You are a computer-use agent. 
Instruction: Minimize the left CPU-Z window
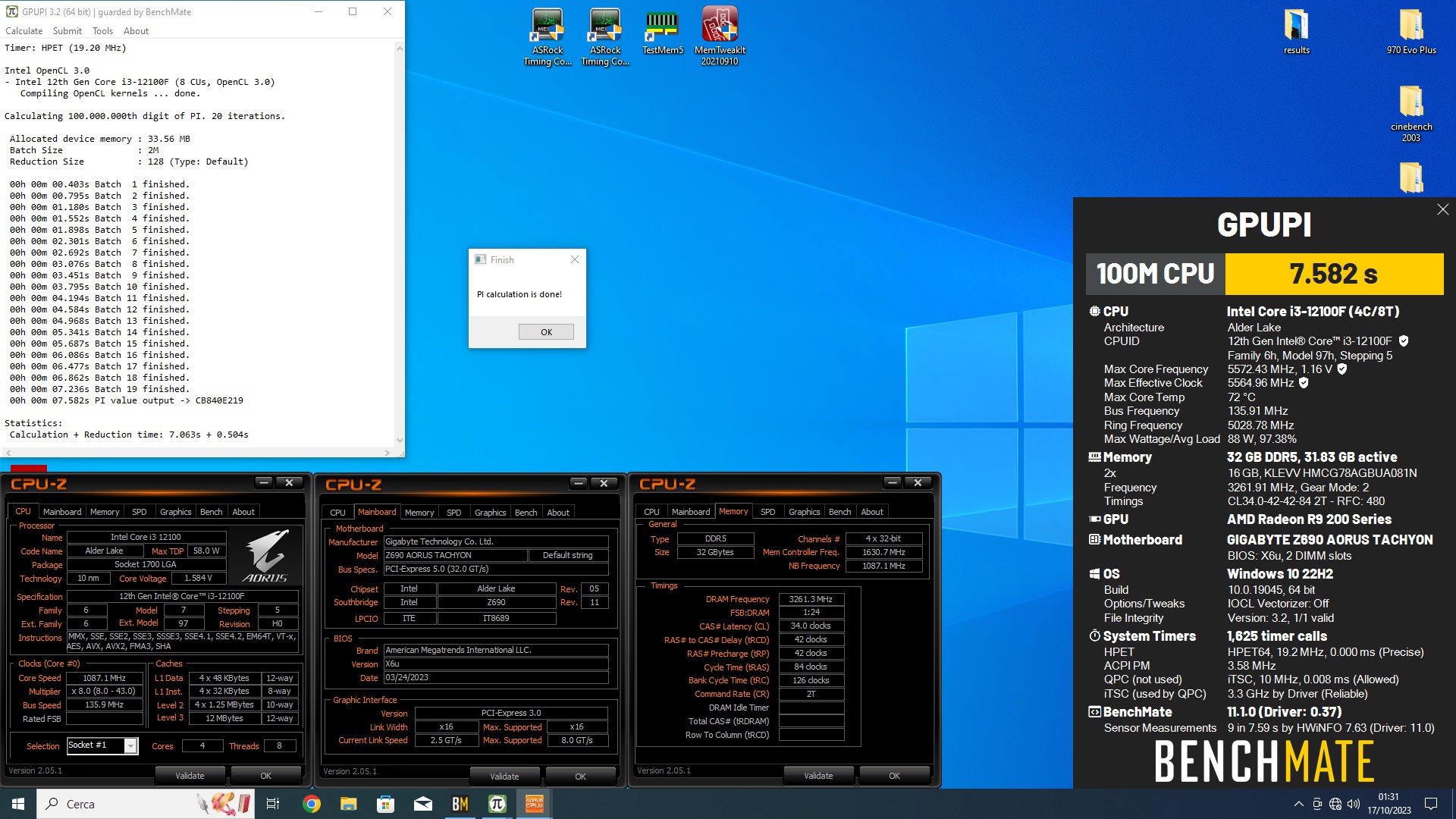263,482
